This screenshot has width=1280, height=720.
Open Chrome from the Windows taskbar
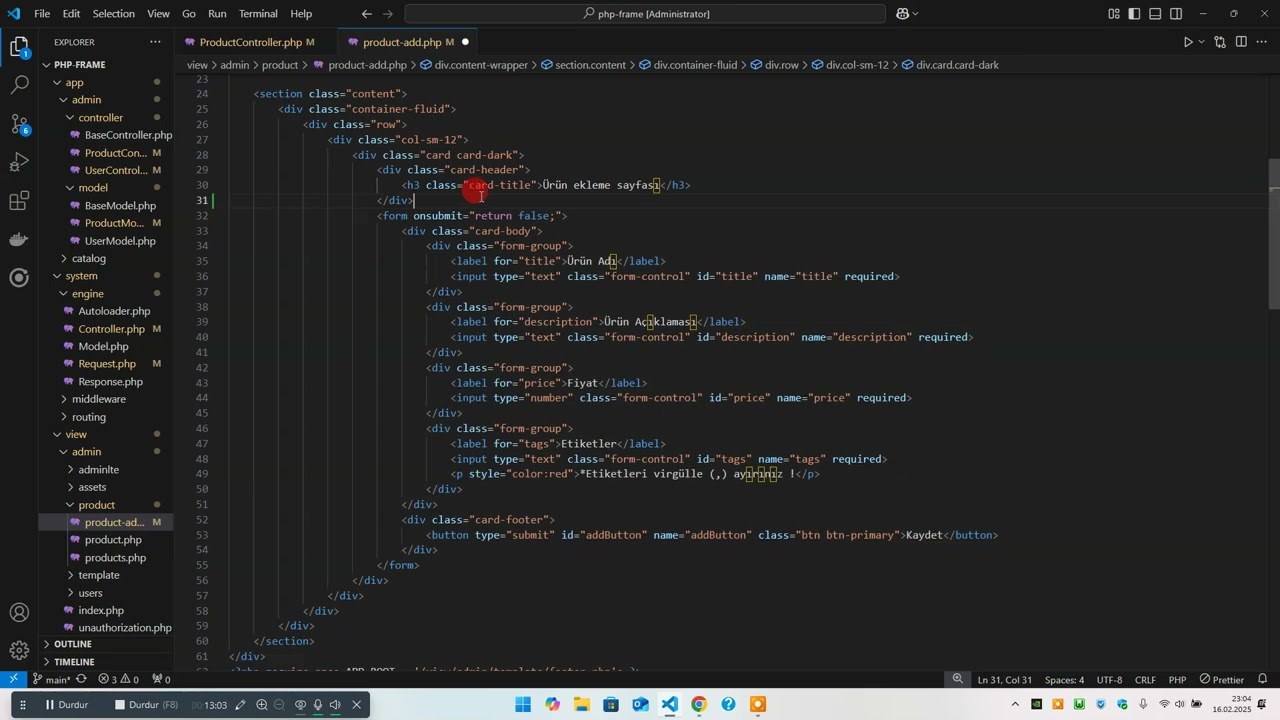pos(699,705)
